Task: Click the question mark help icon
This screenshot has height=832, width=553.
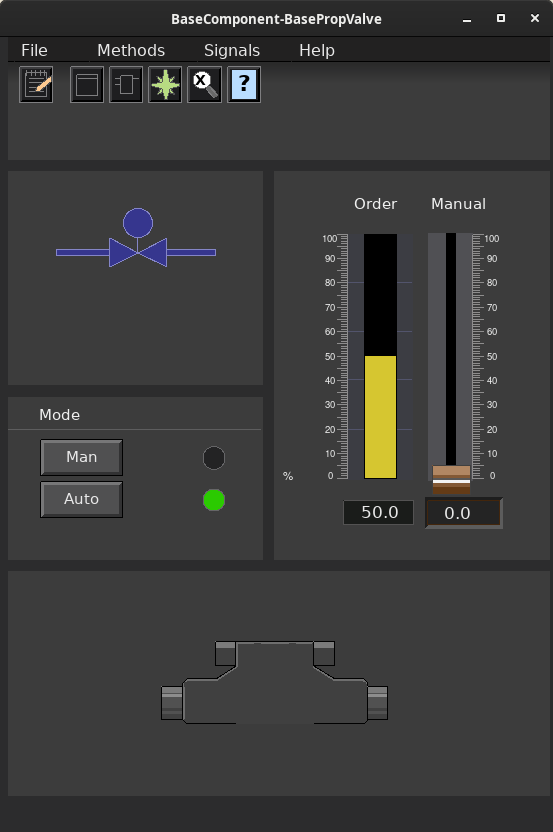Action: click(244, 84)
